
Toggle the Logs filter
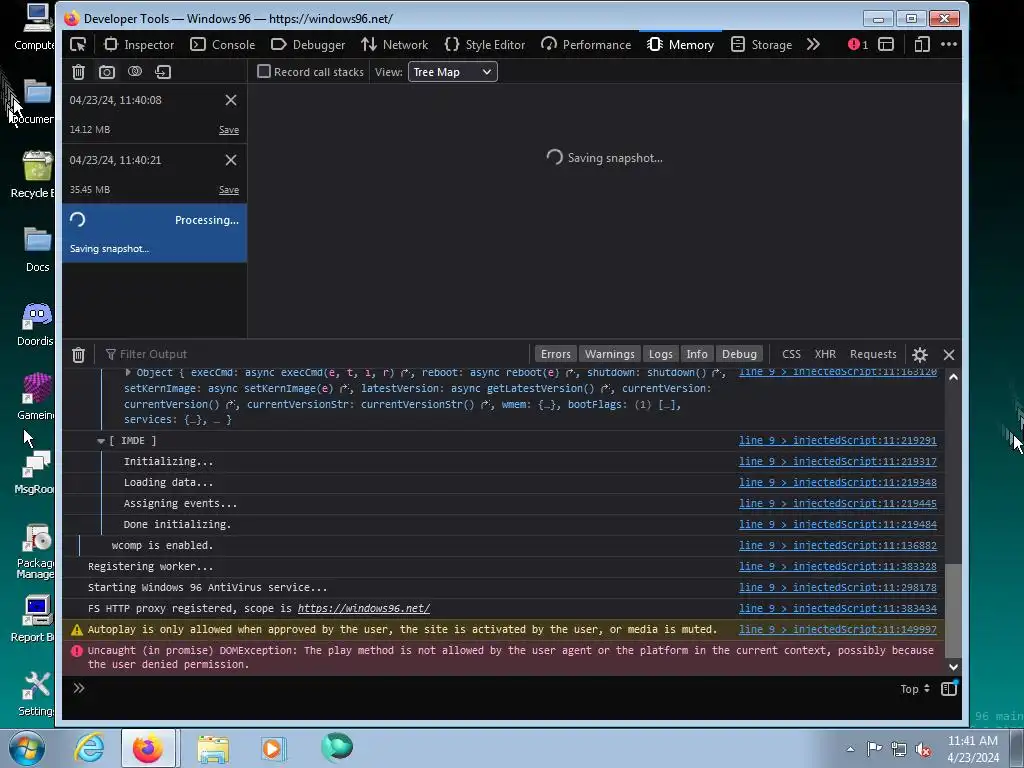[660, 354]
